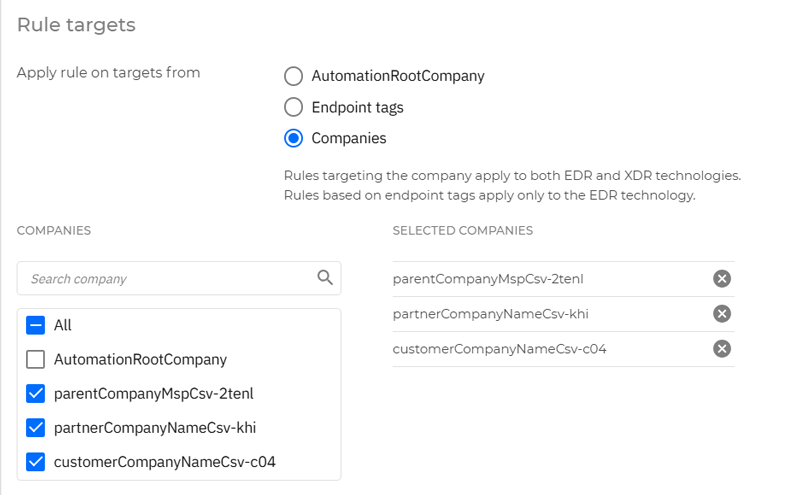Click the COMPANIES header above the search

pos(54,231)
